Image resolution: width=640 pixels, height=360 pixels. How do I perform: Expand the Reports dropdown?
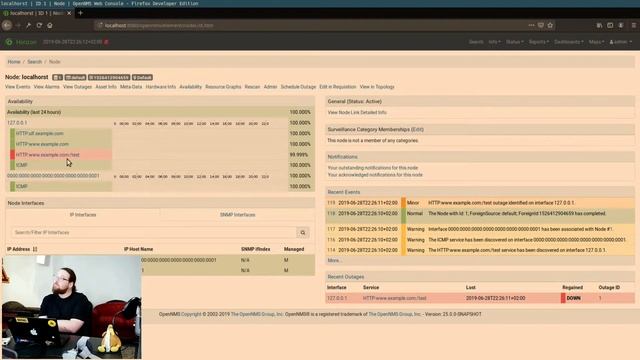tap(539, 42)
